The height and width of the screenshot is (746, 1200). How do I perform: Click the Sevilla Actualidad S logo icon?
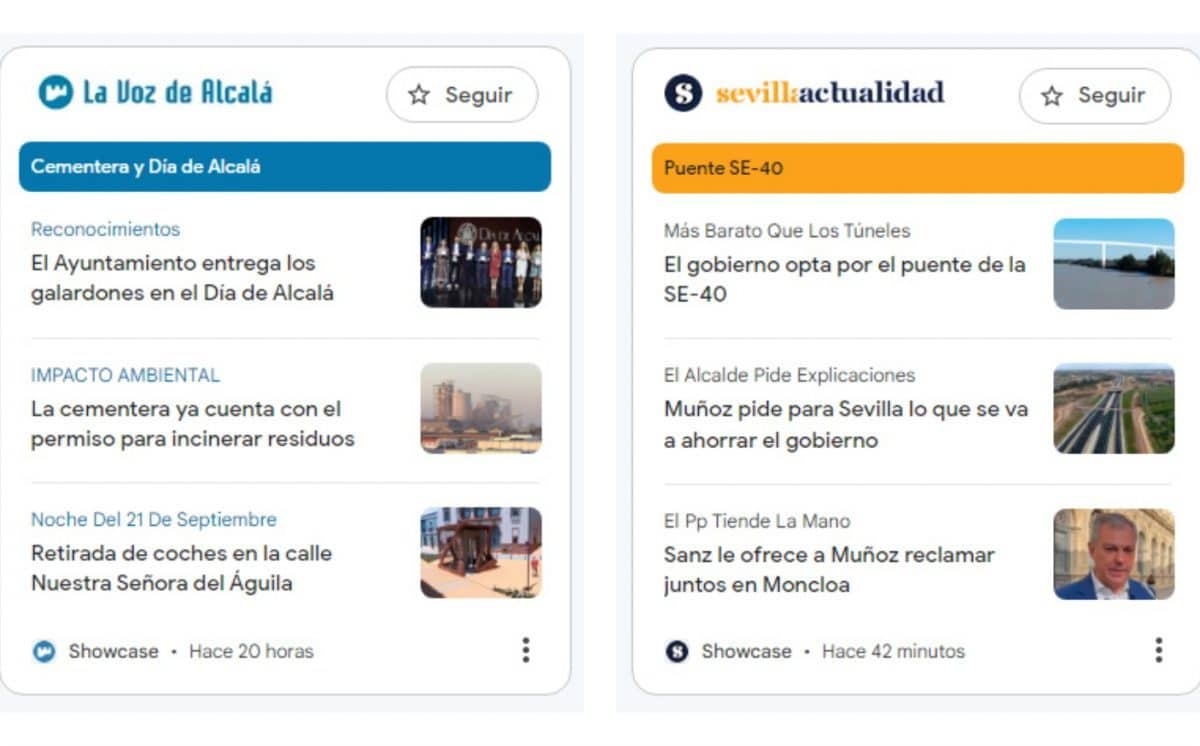(683, 93)
